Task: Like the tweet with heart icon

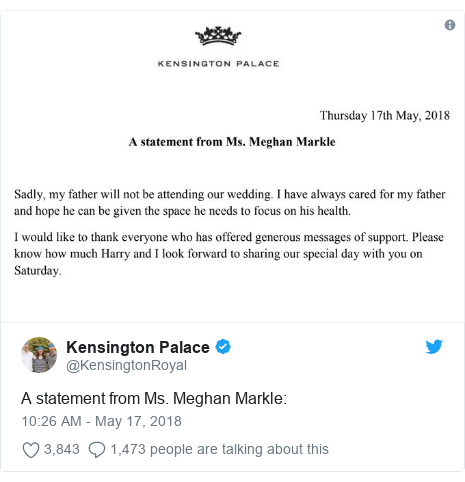Action: point(31,449)
